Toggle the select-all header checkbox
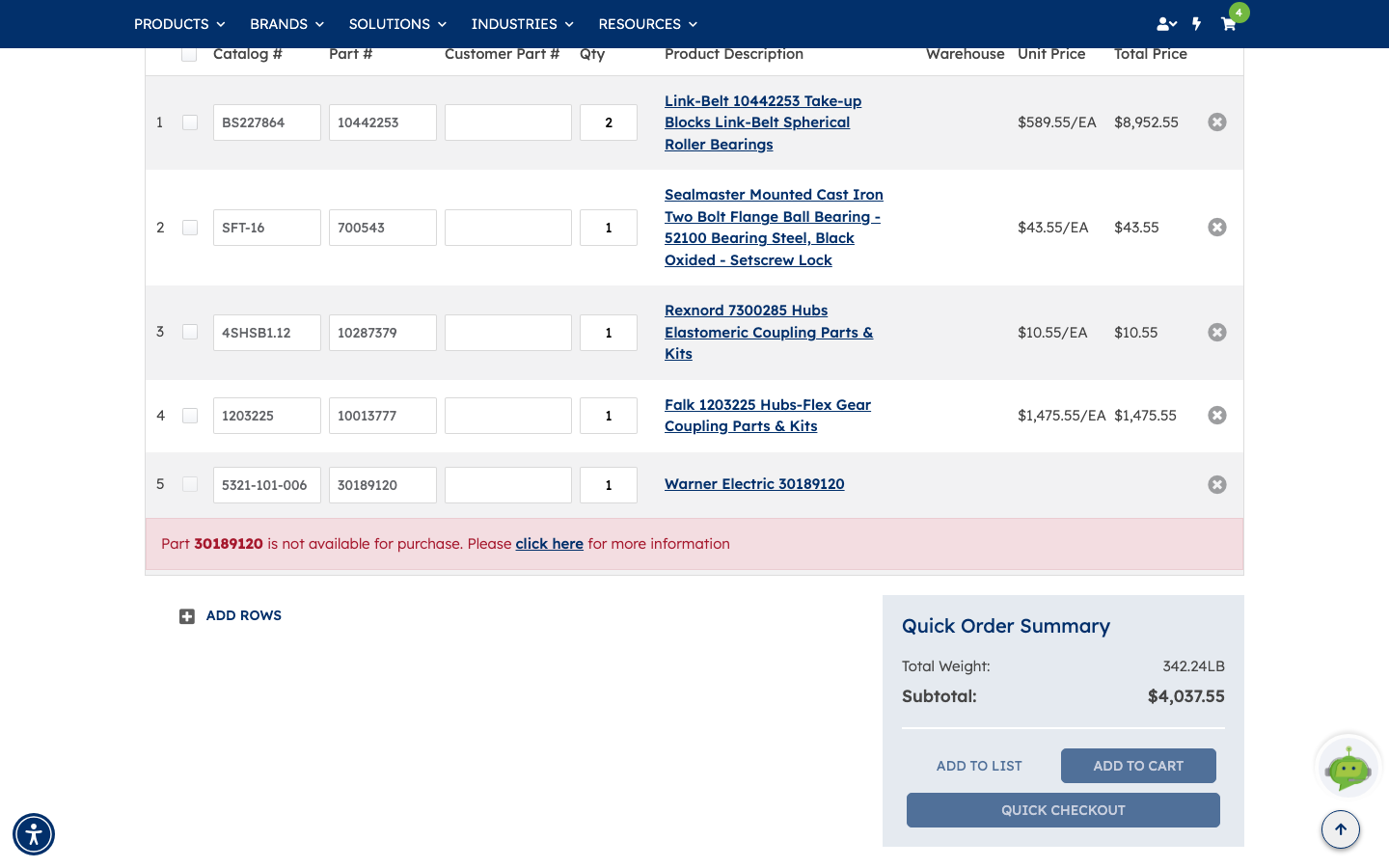 (189, 54)
